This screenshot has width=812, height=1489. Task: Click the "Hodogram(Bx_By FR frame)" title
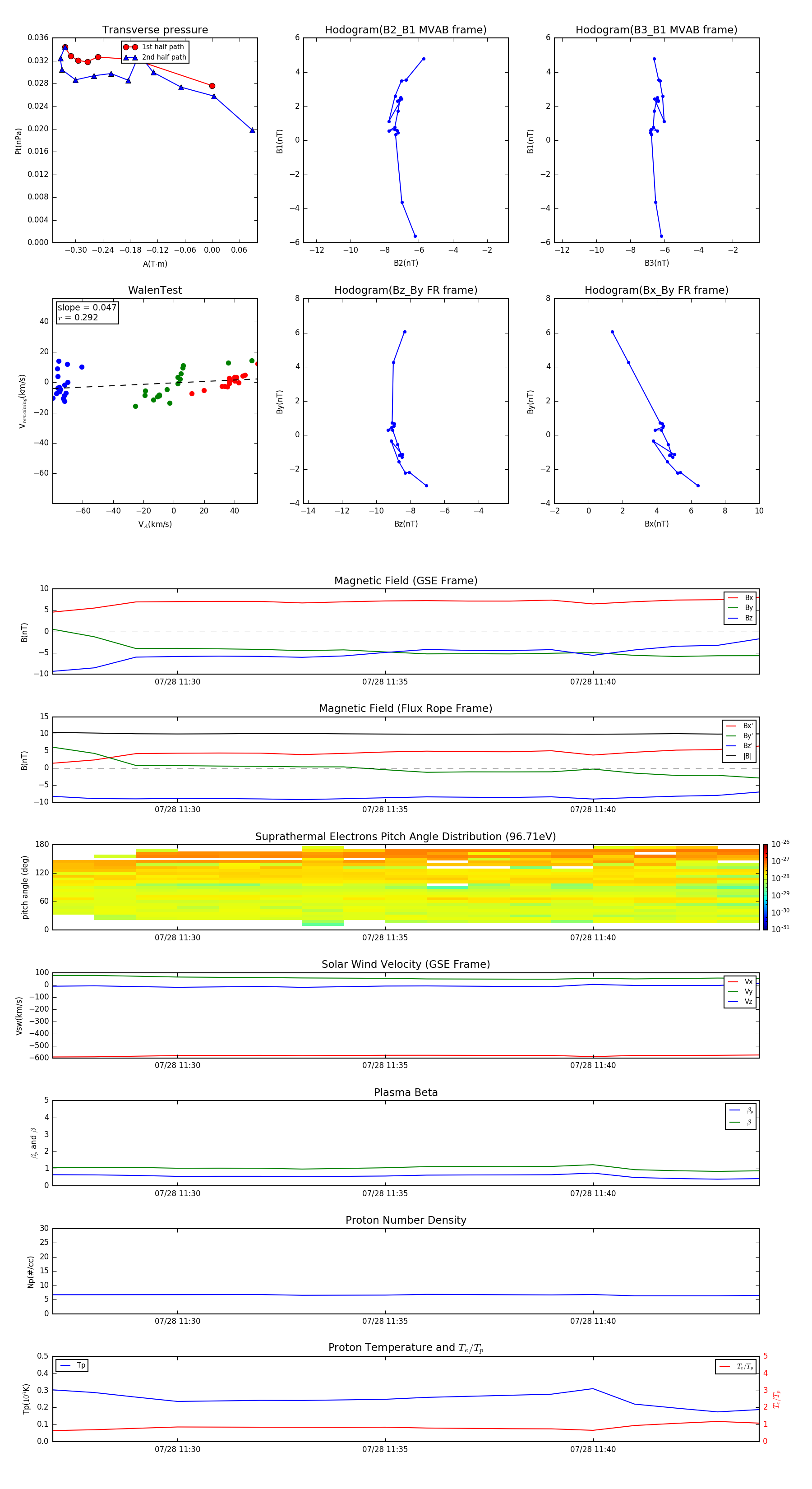[x=656, y=290]
